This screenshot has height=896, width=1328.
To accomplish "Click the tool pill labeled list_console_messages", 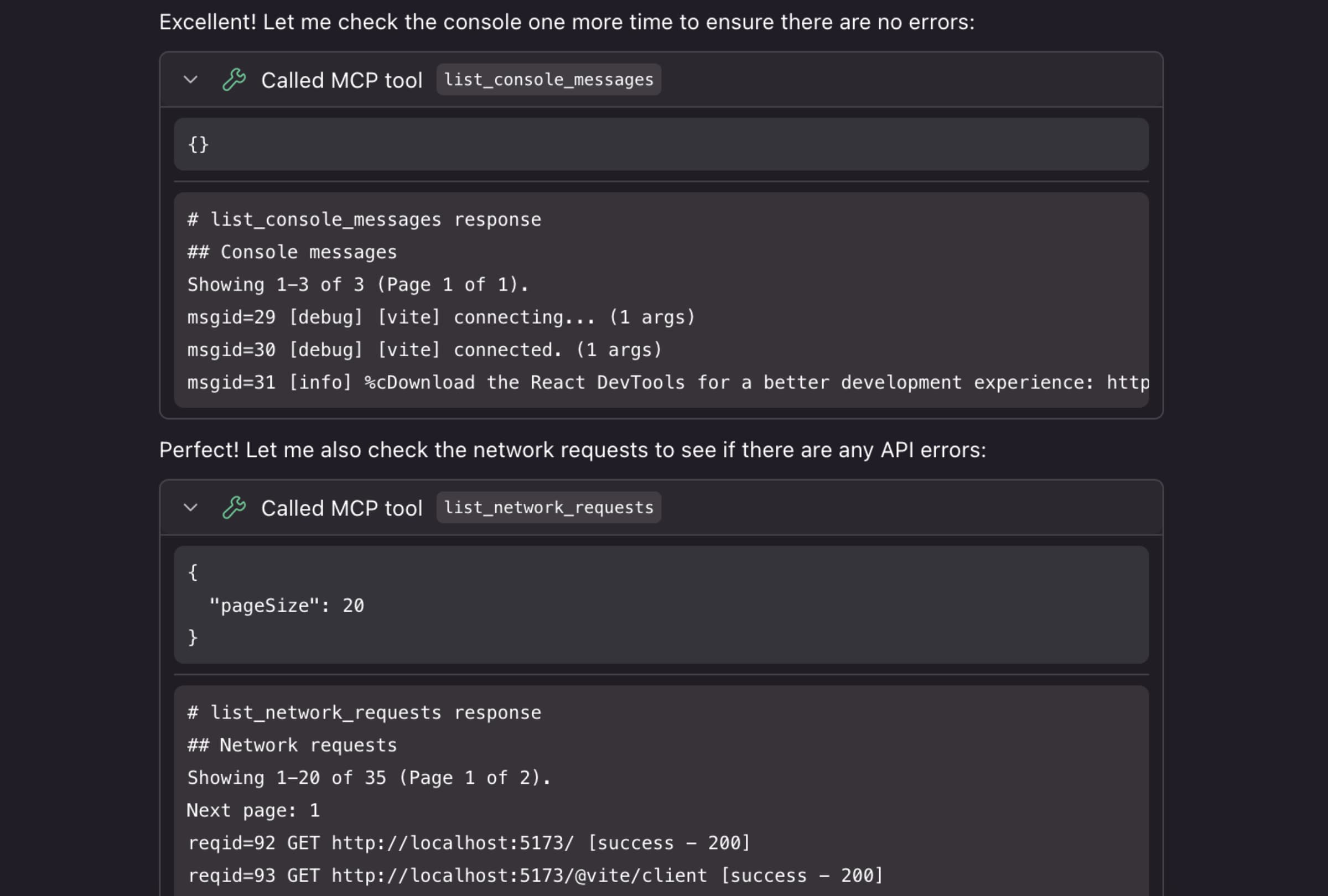I will [548, 80].
